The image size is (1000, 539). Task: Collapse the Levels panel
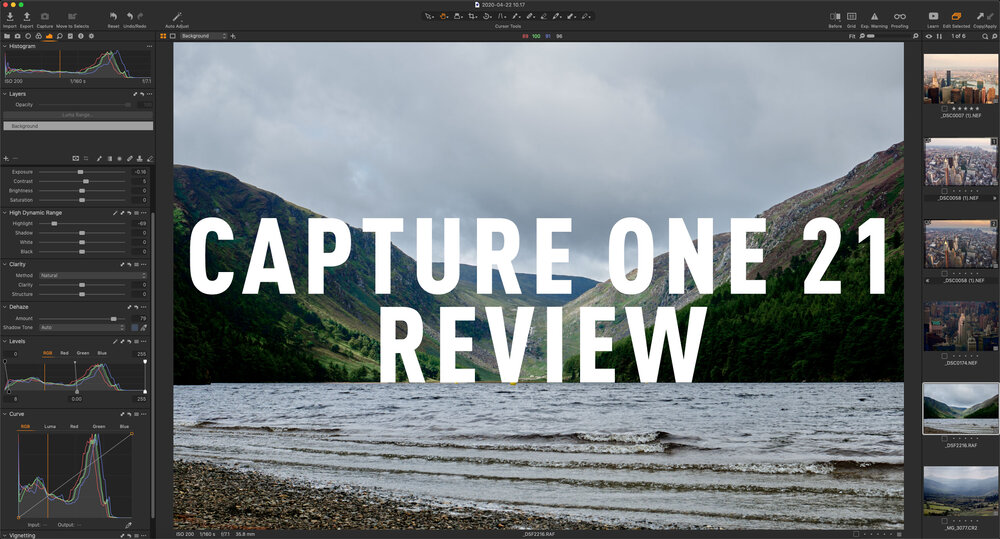click(4, 341)
